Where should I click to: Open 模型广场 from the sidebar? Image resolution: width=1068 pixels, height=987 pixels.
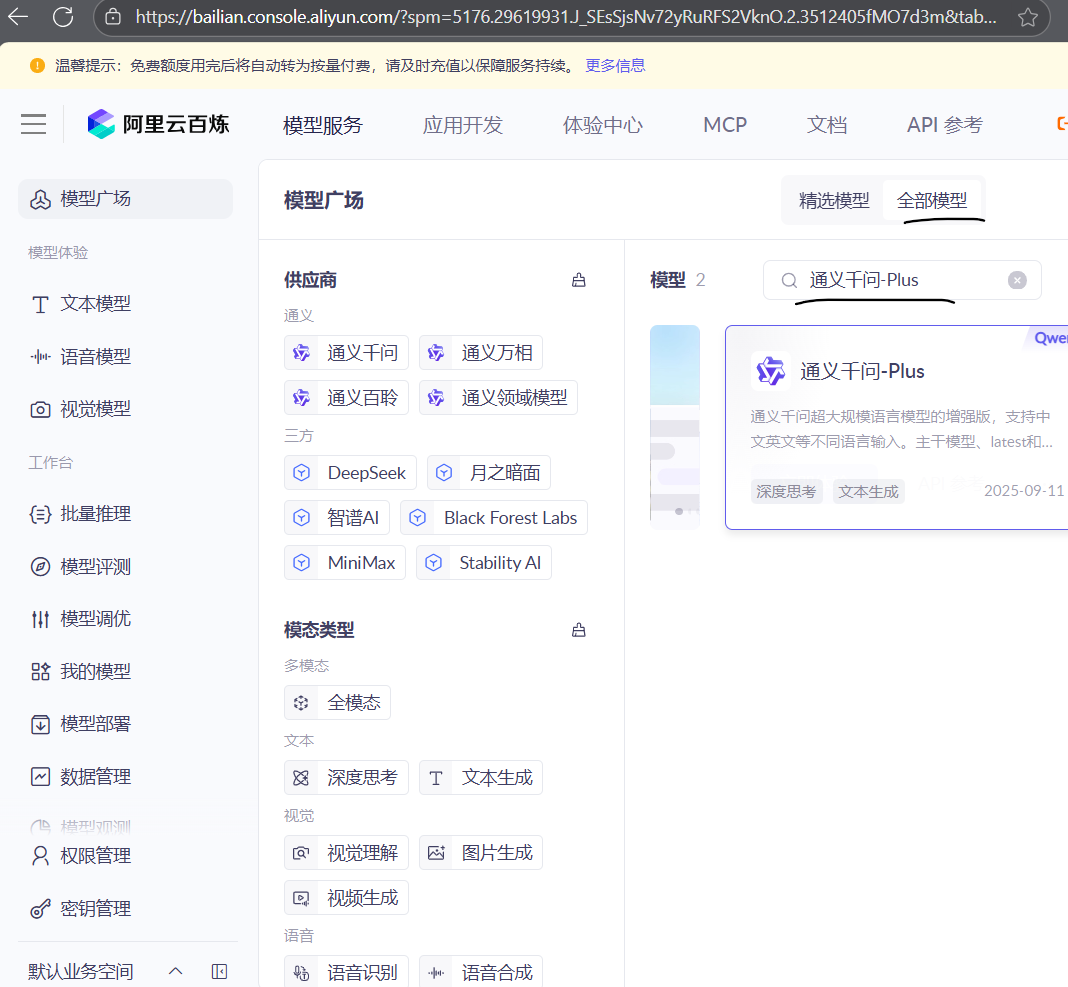(x=93, y=199)
